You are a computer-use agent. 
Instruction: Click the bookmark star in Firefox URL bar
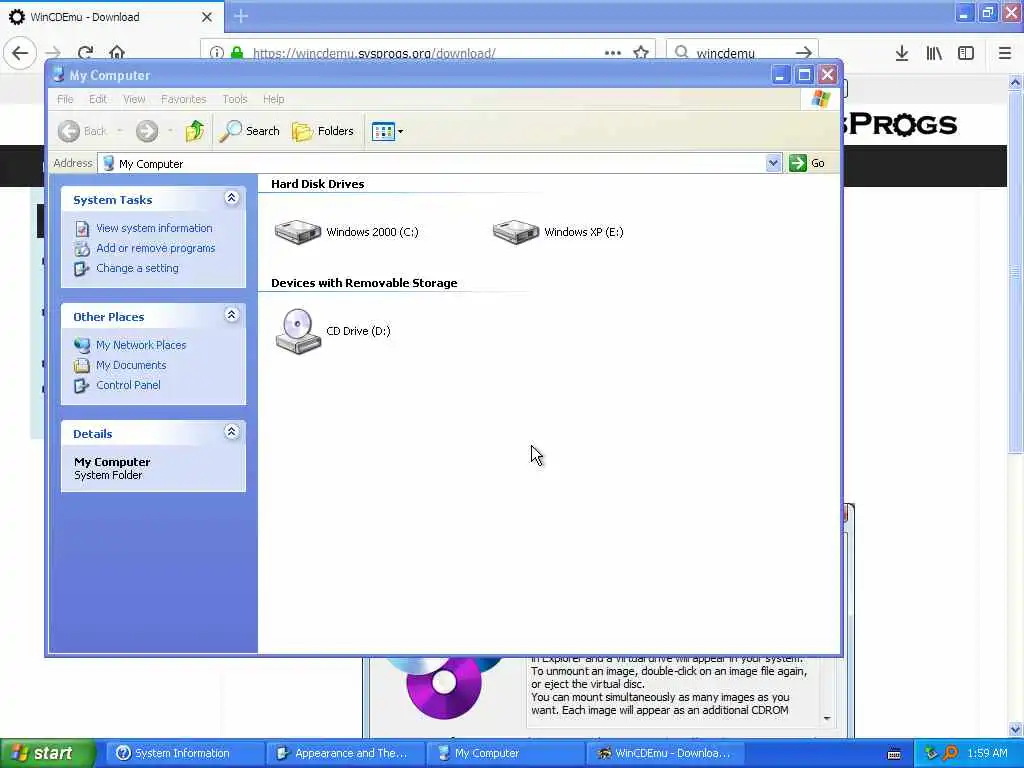[x=641, y=52]
